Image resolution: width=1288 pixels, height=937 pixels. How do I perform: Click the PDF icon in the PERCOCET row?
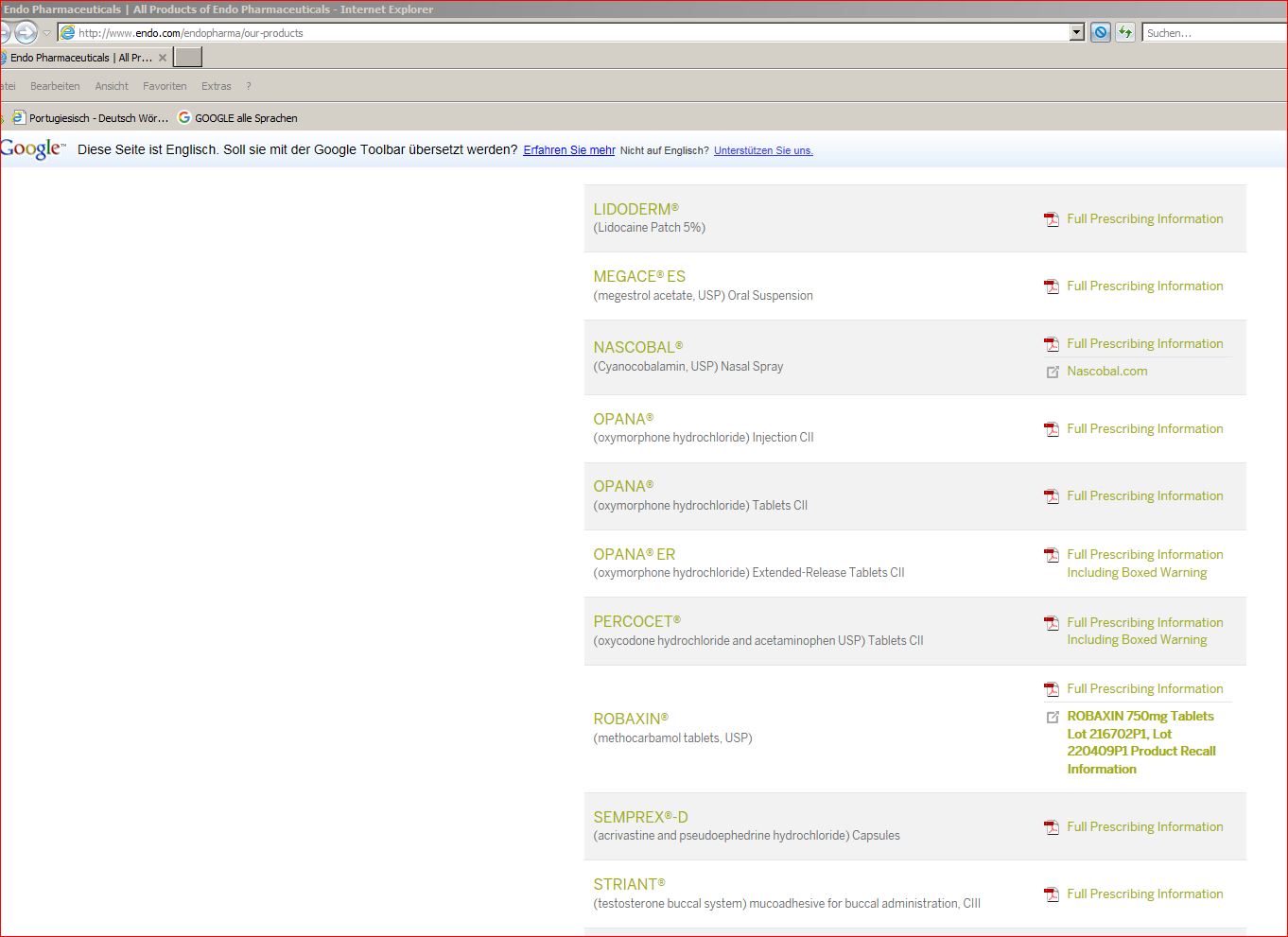(1051, 623)
